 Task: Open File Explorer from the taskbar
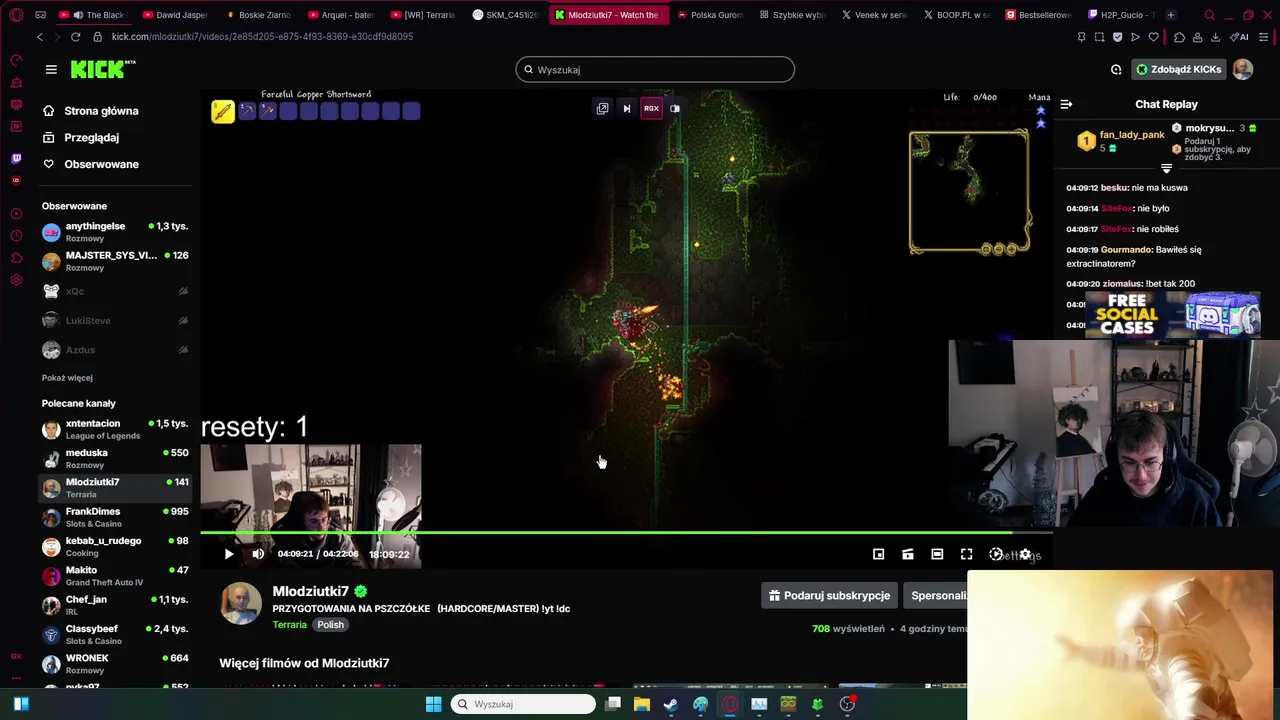point(642,704)
